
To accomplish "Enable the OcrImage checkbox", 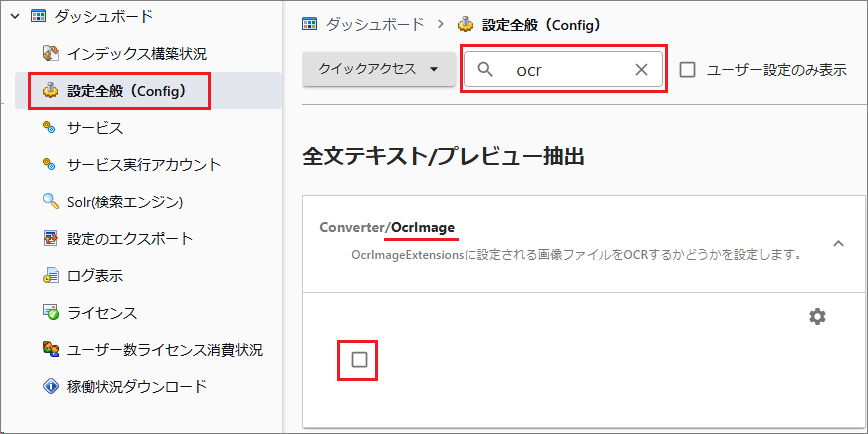I will 359,359.
